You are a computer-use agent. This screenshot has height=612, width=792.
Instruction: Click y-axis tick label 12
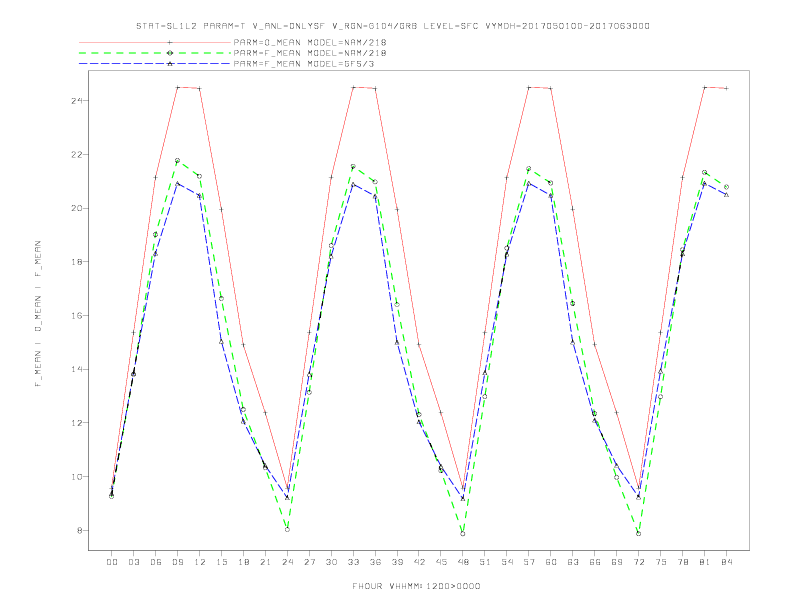point(77,423)
